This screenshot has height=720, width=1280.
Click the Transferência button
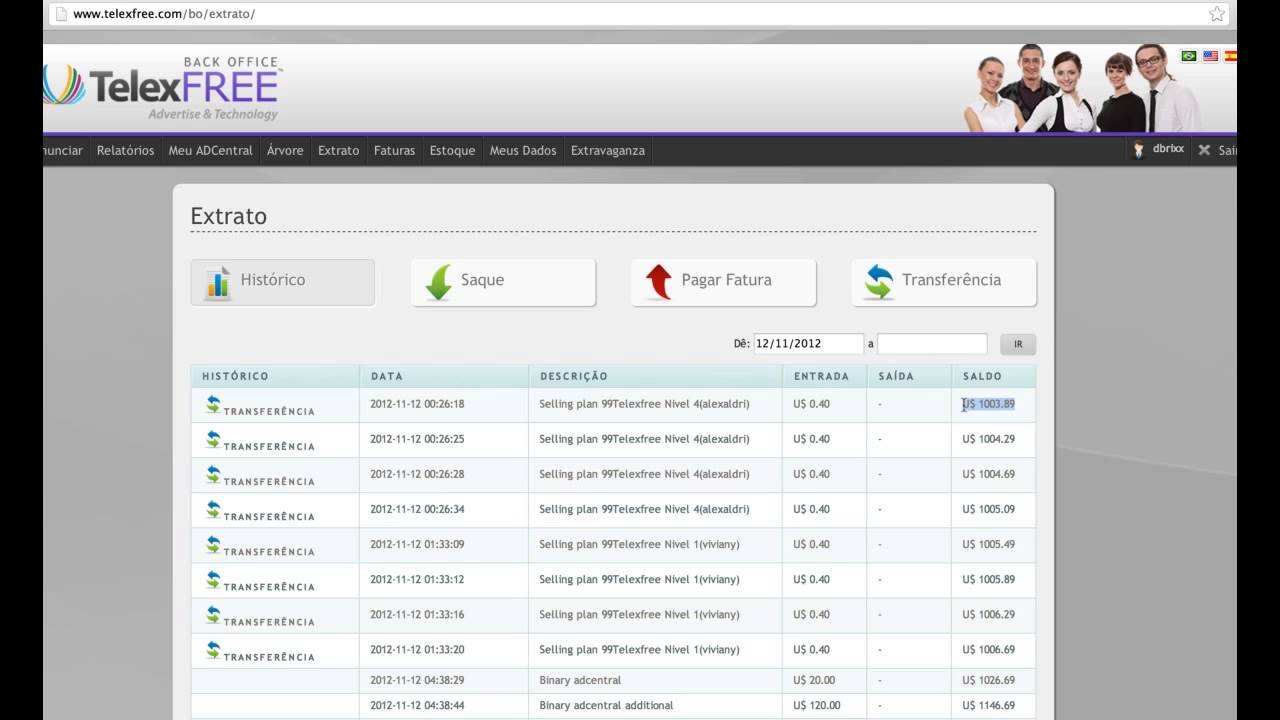pyautogui.click(x=944, y=282)
